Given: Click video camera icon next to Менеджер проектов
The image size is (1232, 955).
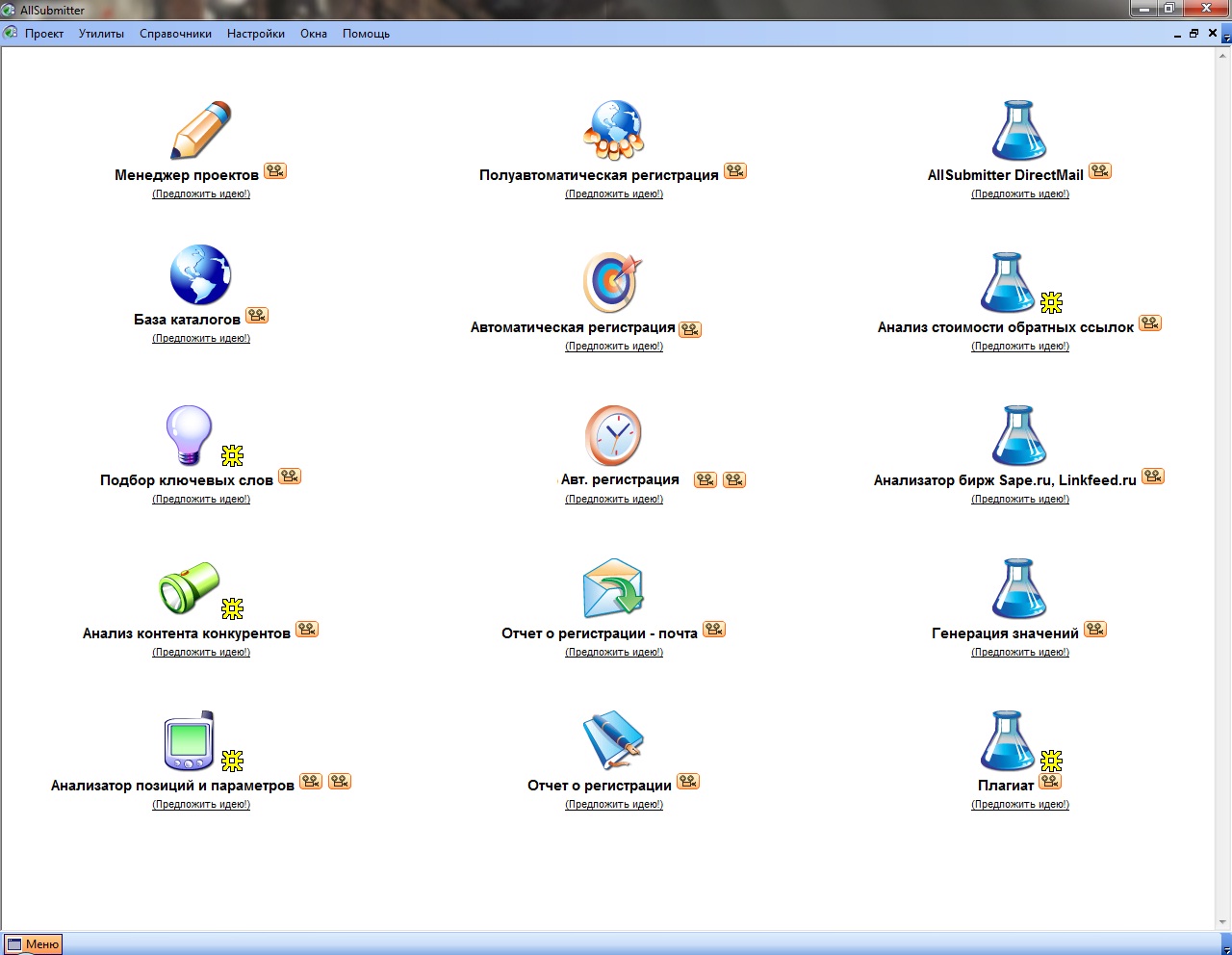Looking at the screenshot, I should 275,171.
